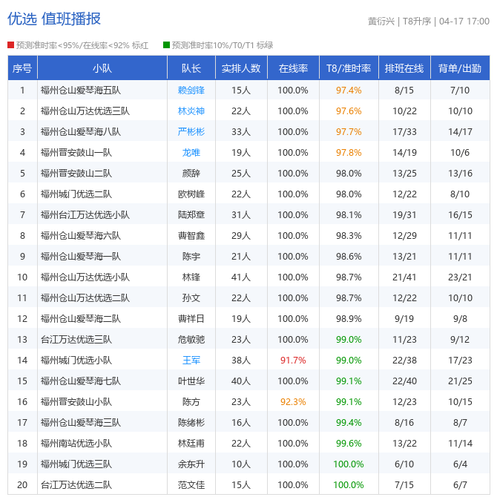Click the 98.3% on-time rate cell

pyautogui.click(x=349, y=236)
